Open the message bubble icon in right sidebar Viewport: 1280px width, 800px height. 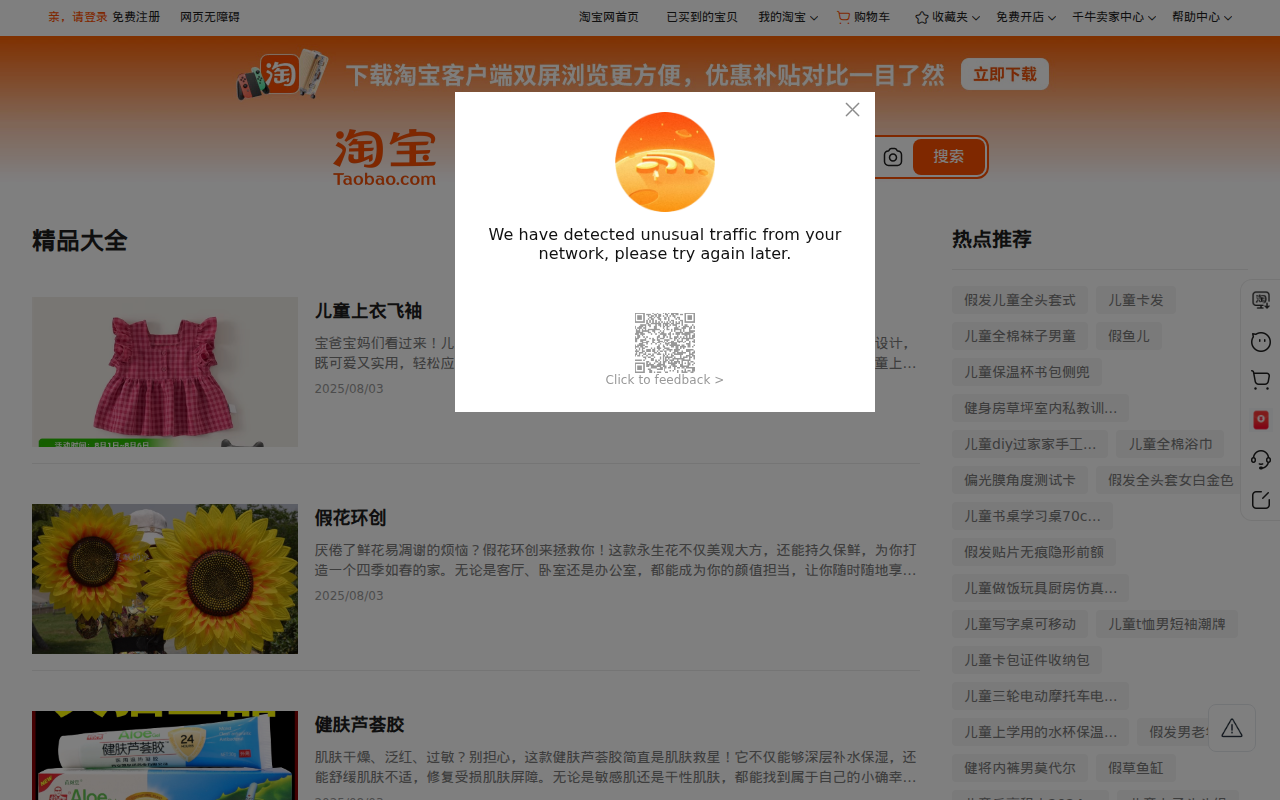point(1261,340)
